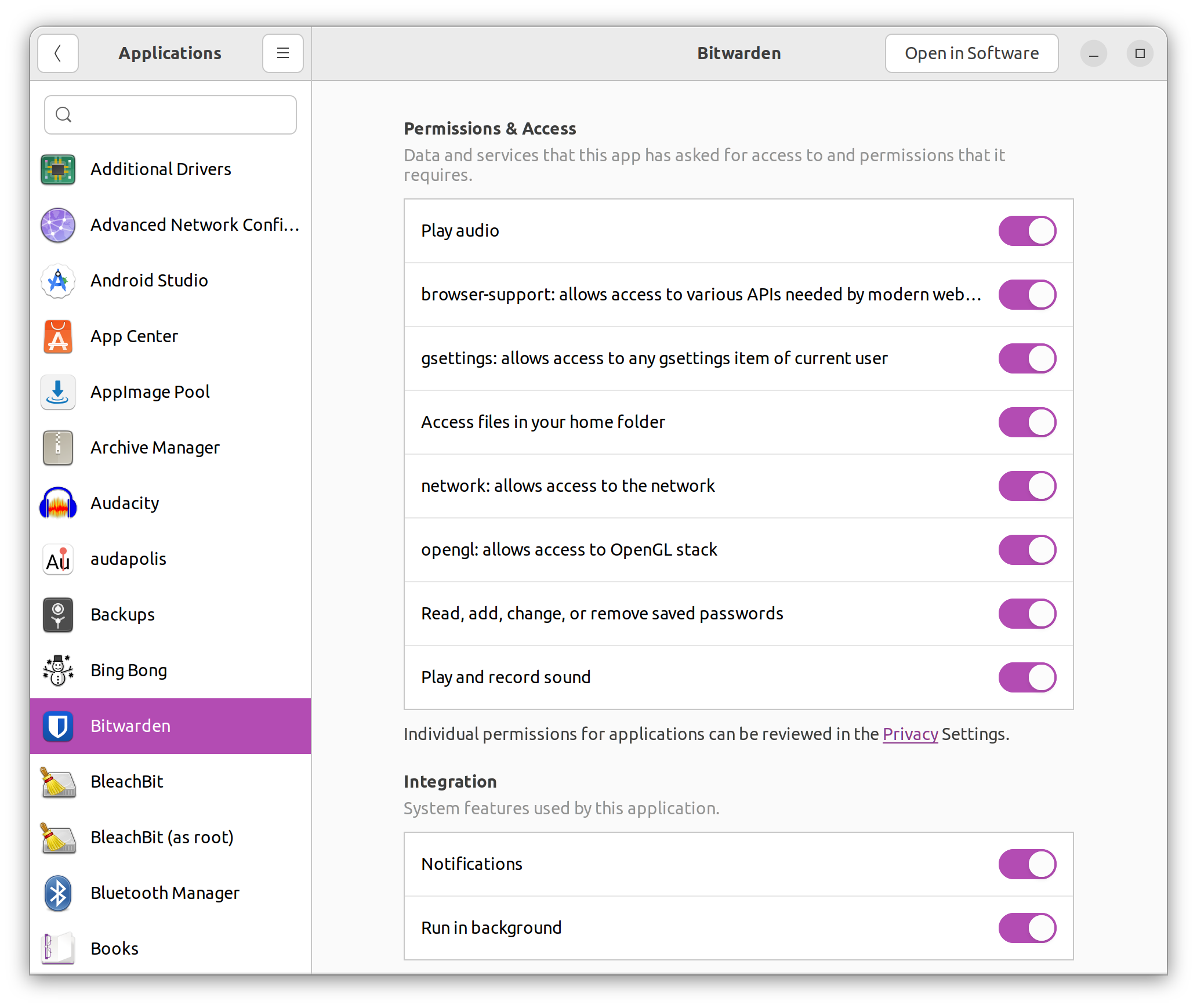
Task: Click the Open in Software button
Action: (971, 53)
